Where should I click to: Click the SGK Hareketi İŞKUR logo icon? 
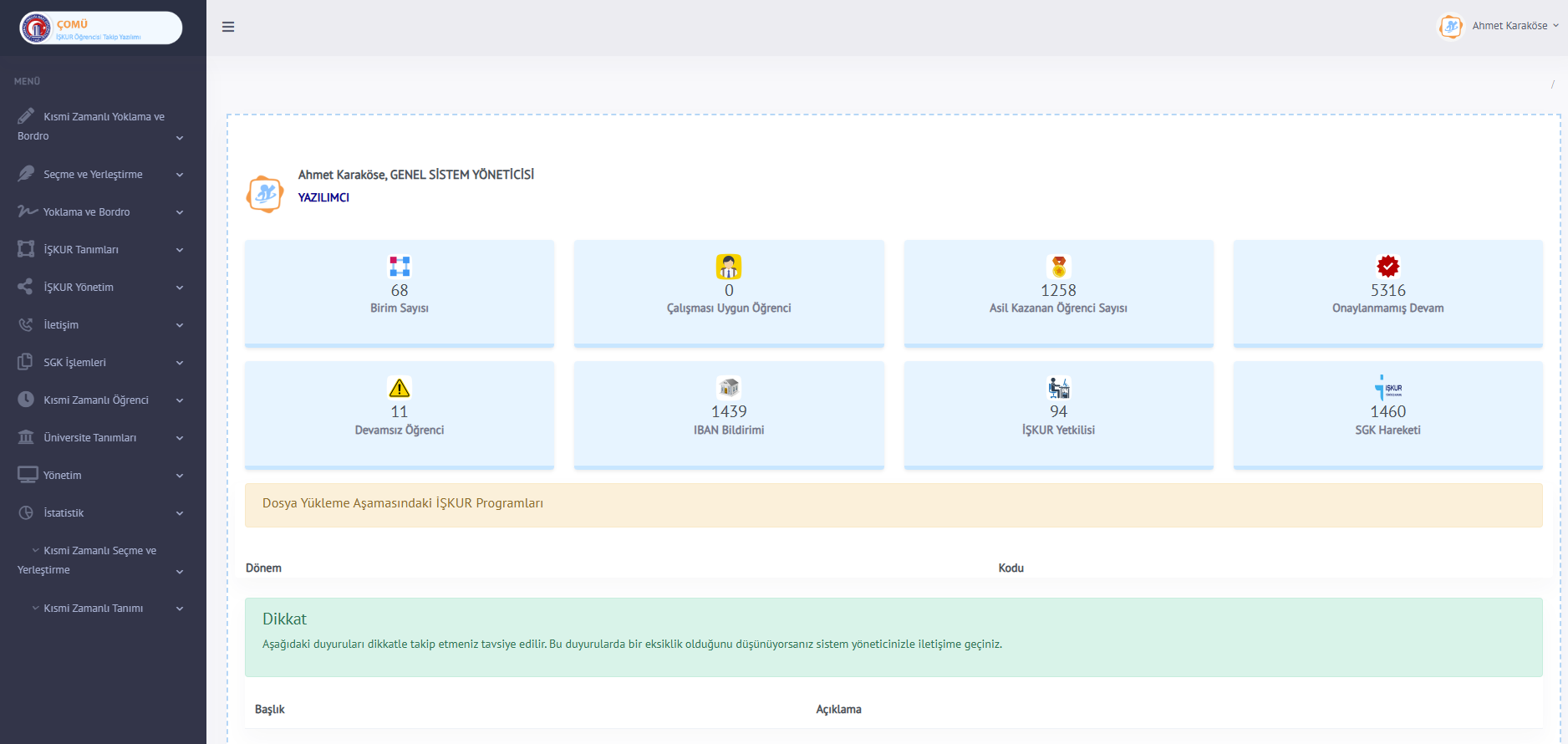1388,387
